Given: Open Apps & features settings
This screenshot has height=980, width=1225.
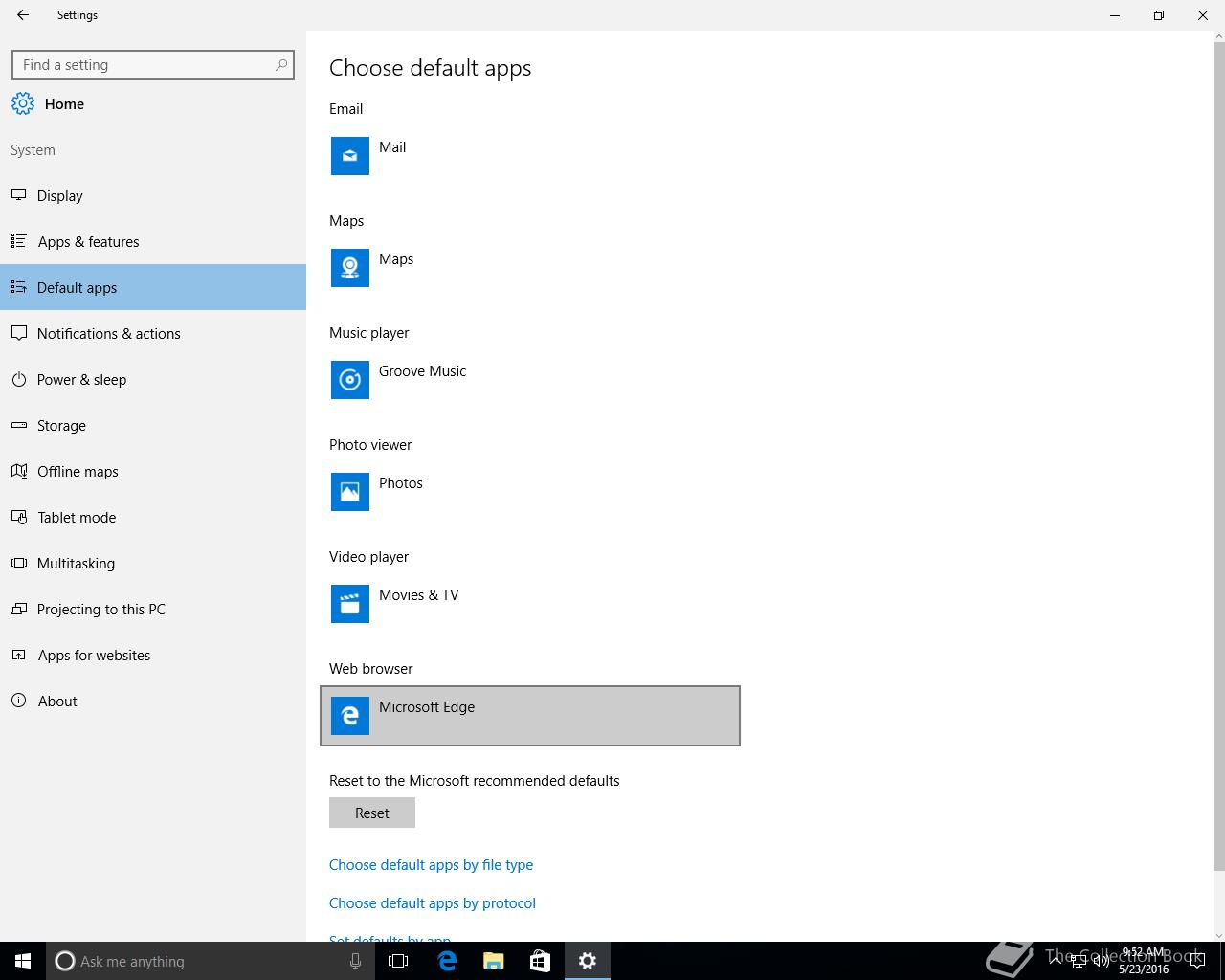Looking at the screenshot, I should coord(153,241).
